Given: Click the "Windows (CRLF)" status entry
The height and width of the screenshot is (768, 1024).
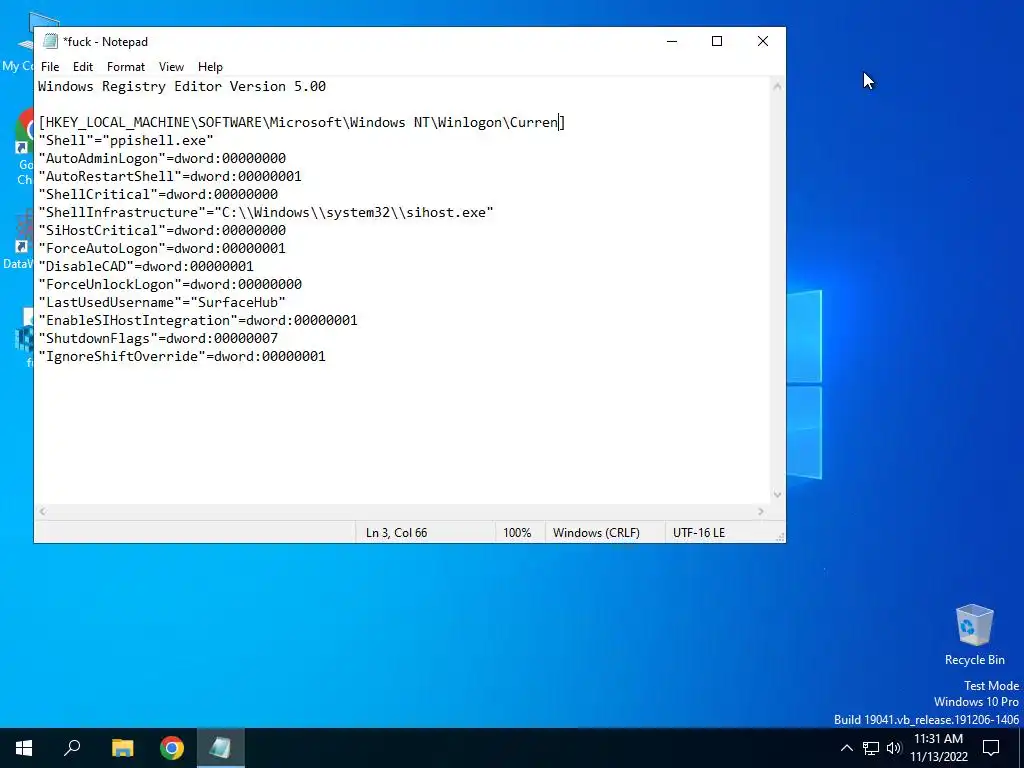Looking at the screenshot, I should (x=596, y=533).
